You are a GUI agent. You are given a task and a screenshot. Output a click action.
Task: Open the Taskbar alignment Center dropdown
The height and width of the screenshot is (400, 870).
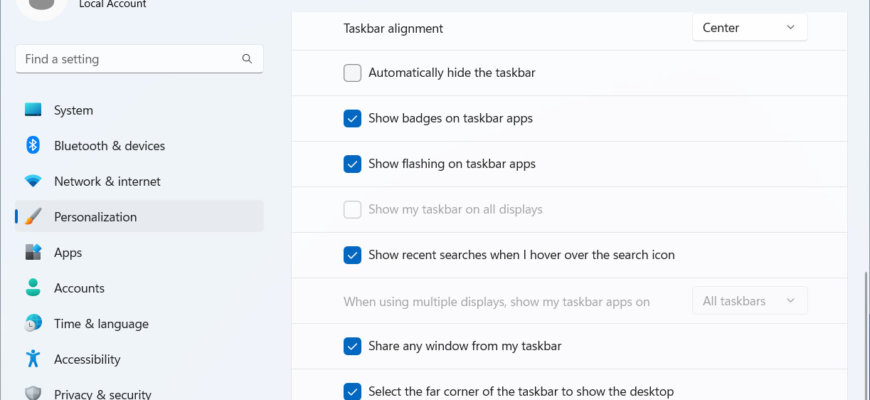click(x=750, y=28)
